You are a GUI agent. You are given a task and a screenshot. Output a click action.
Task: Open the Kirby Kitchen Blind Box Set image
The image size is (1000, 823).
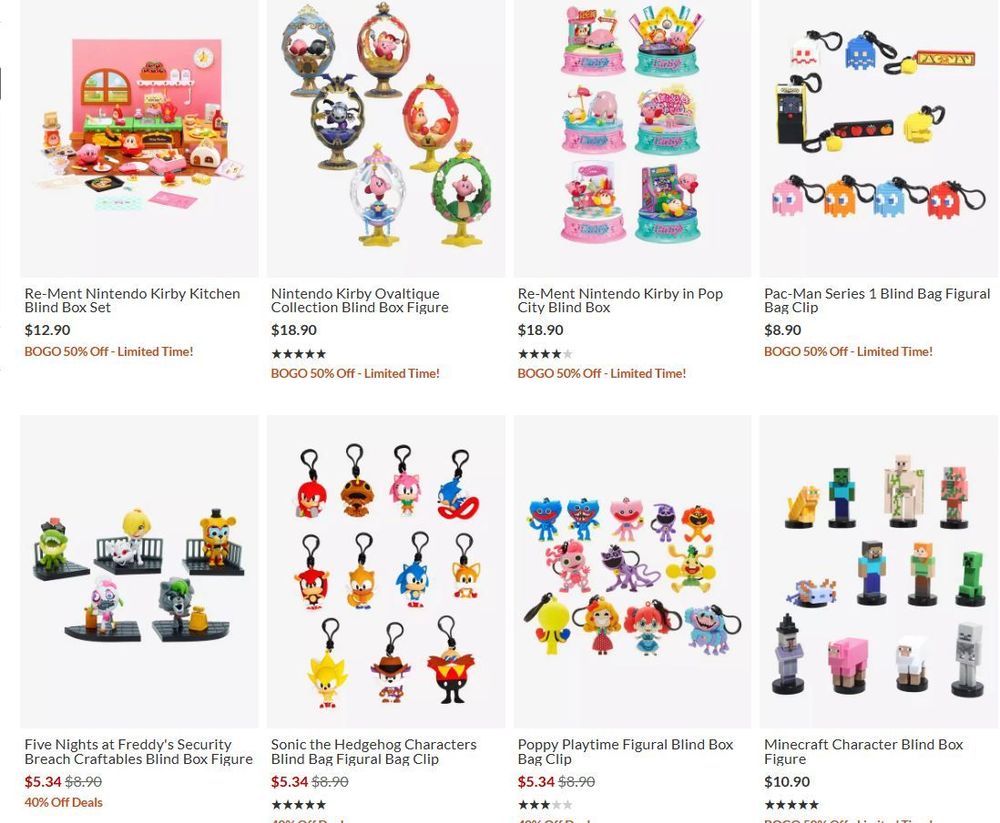pos(139,138)
